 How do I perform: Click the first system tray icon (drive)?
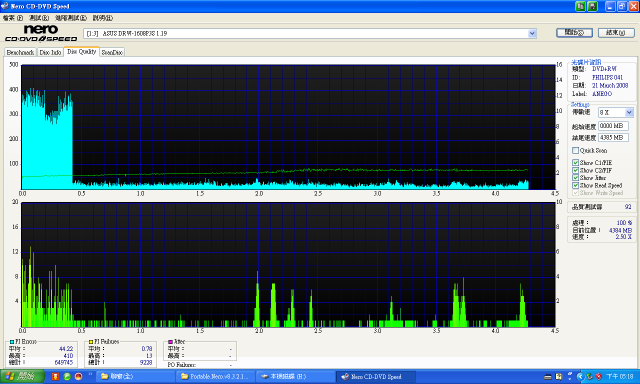[548, 377]
